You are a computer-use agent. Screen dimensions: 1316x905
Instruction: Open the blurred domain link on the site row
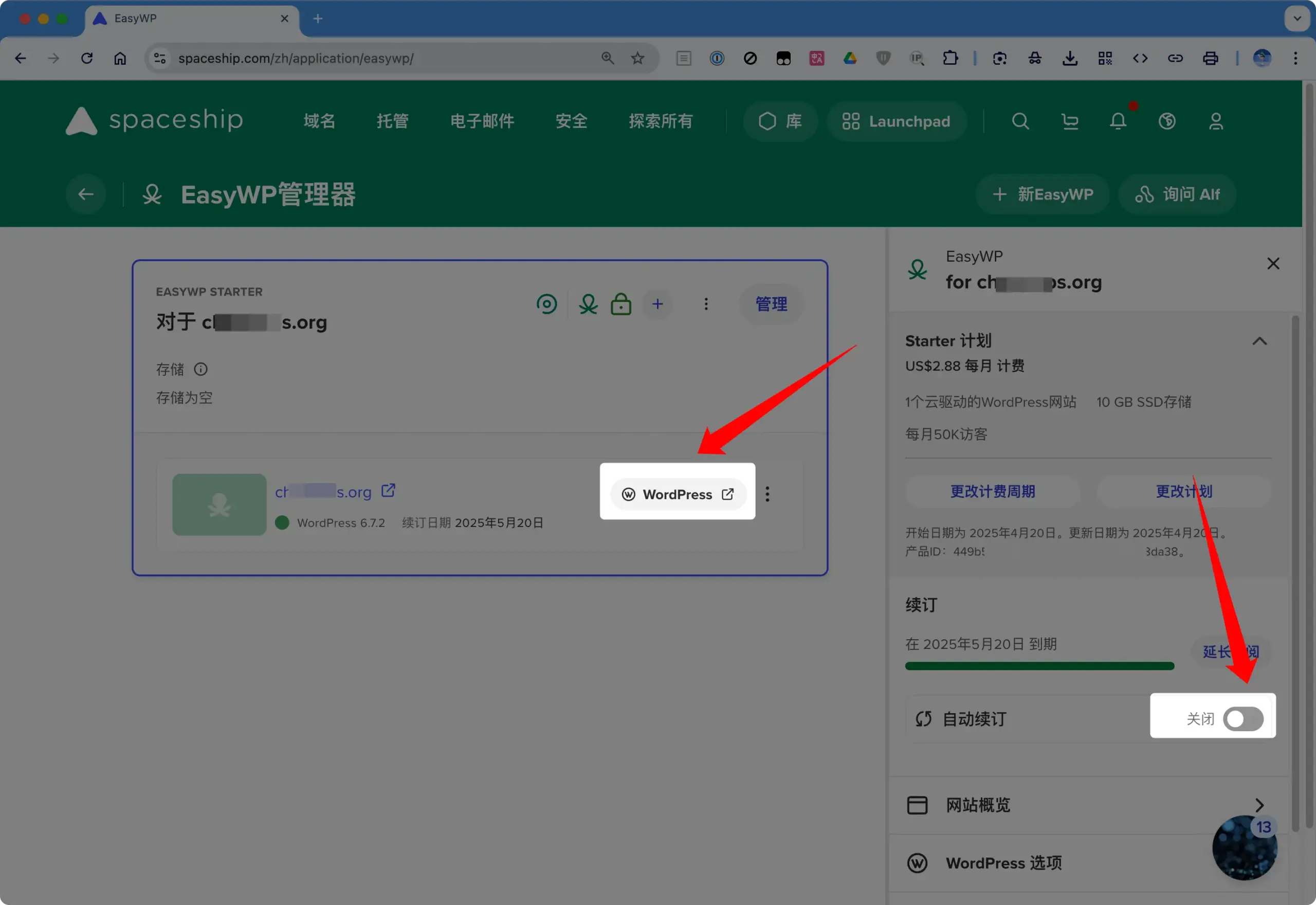pyautogui.click(x=323, y=492)
